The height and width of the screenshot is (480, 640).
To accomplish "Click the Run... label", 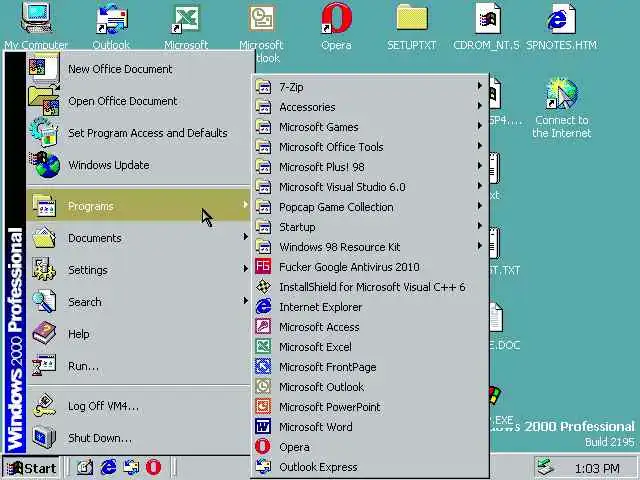I will pyautogui.click(x=83, y=366).
